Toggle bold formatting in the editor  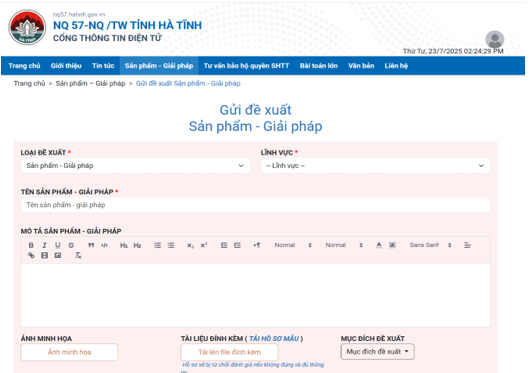pos(31,245)
